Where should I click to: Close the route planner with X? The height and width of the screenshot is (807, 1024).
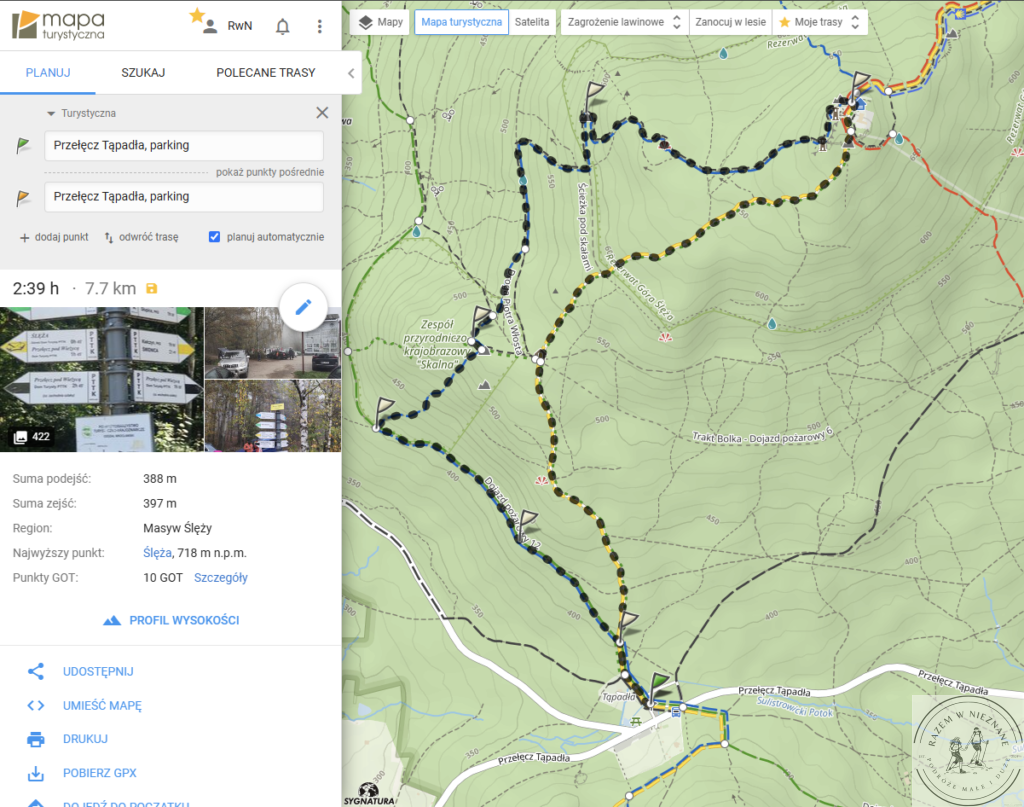point(322,113)
